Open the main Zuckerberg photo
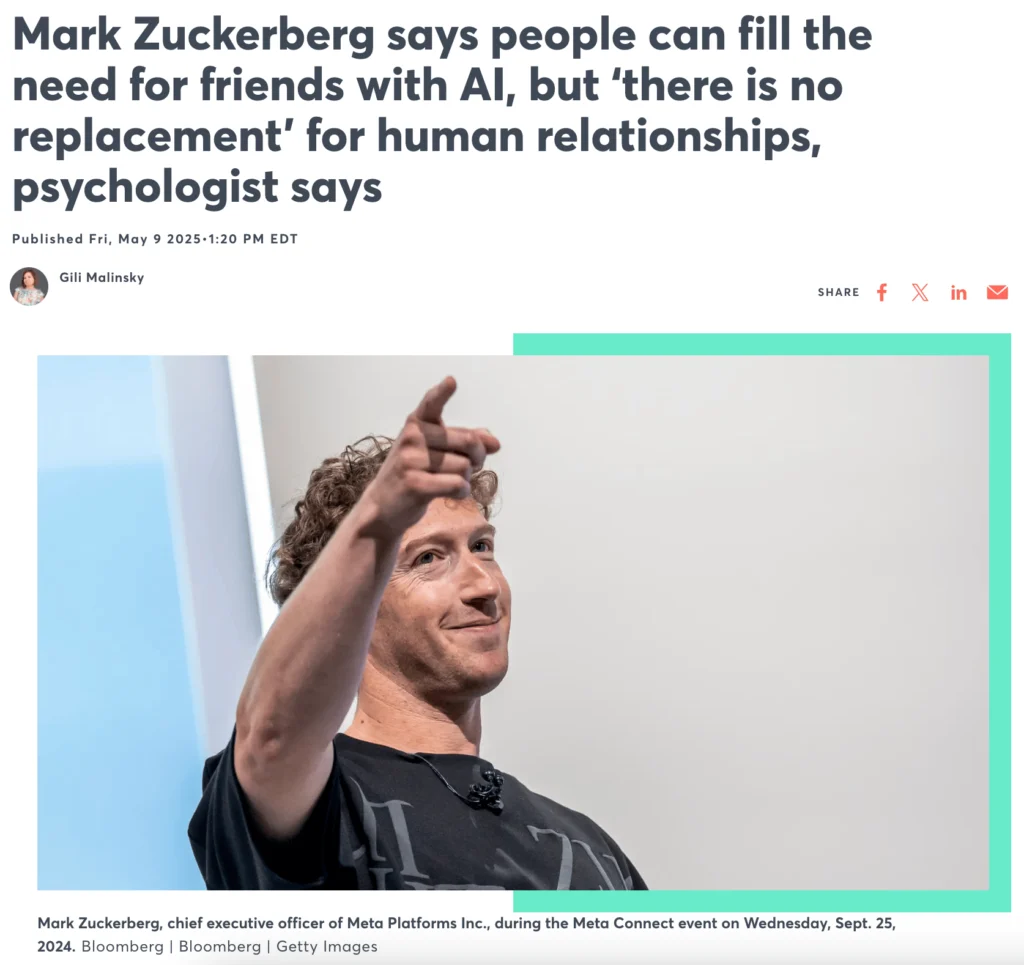 pyautogui.click(x=513, y=622)
